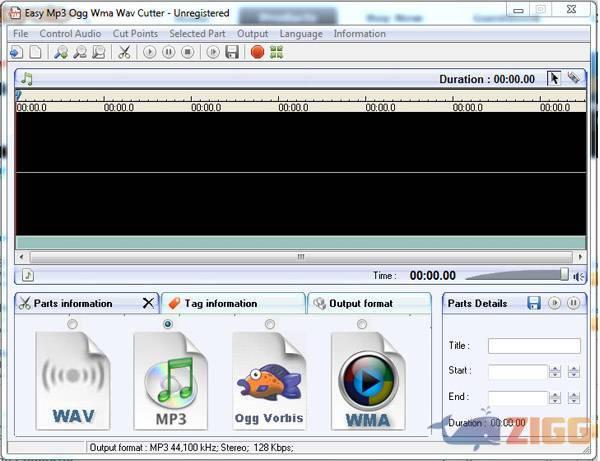Open the Control Audio menu

click(x=70, y=34)
